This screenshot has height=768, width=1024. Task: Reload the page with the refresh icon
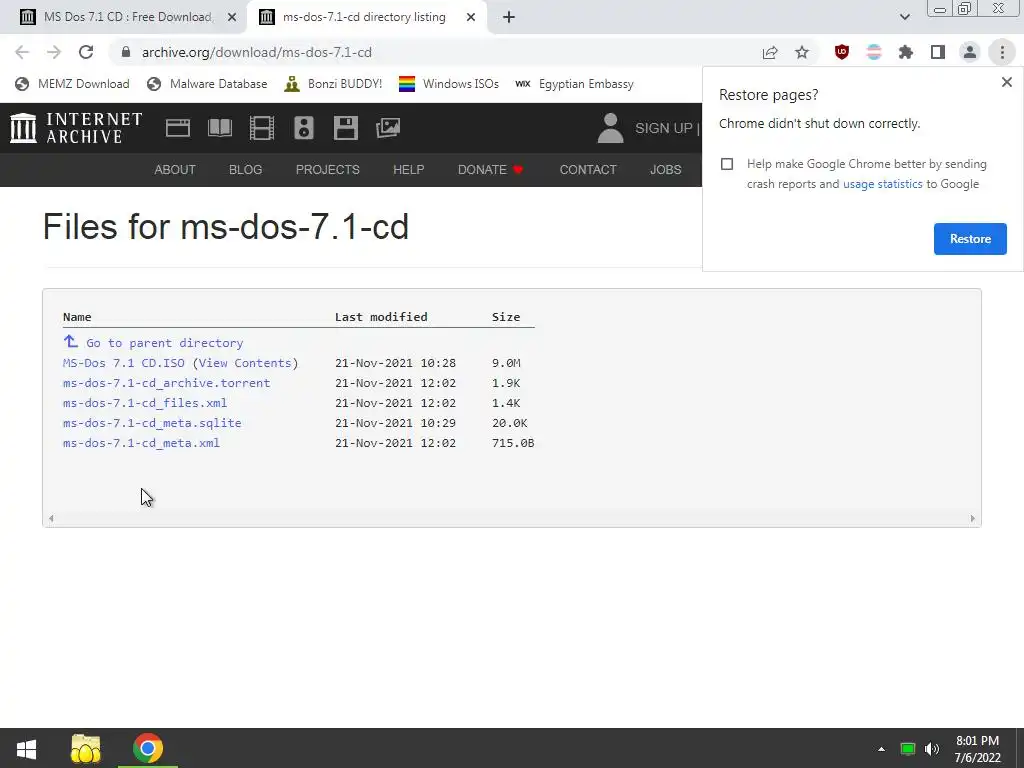86,52
